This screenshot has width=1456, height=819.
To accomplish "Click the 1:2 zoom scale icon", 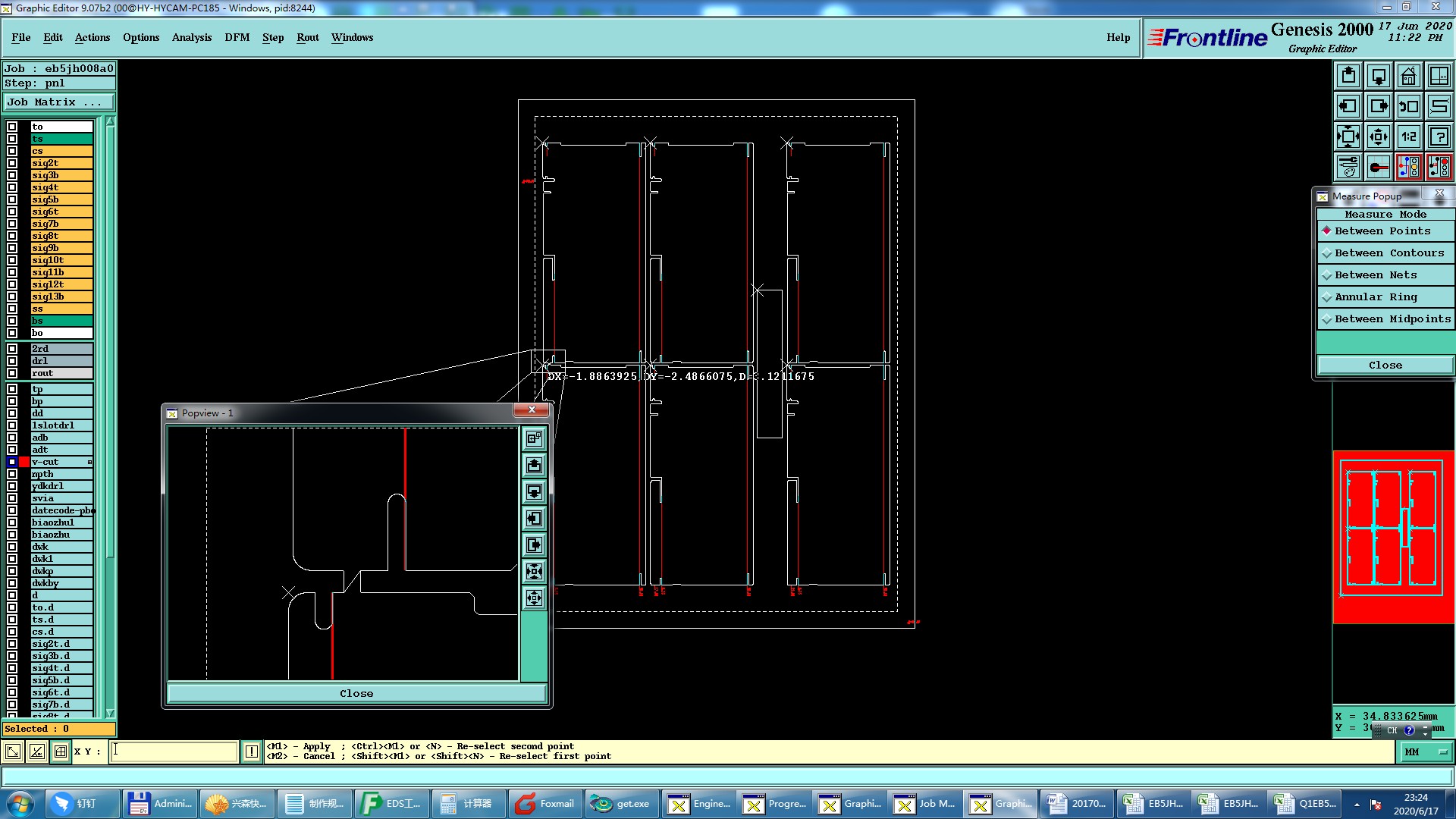I will [x=1408, y=137].
